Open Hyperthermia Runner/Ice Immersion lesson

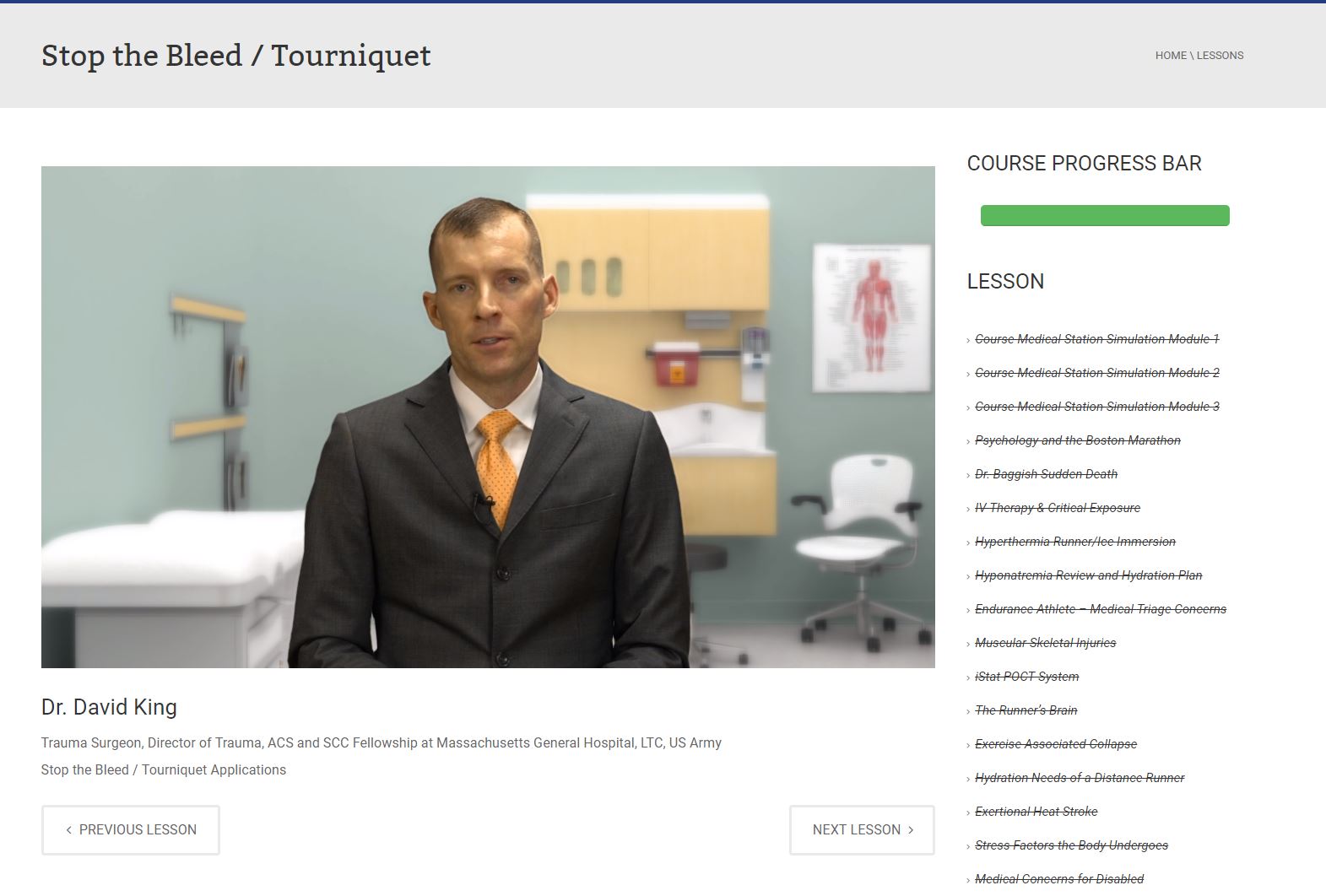[x=1075, y=542]
